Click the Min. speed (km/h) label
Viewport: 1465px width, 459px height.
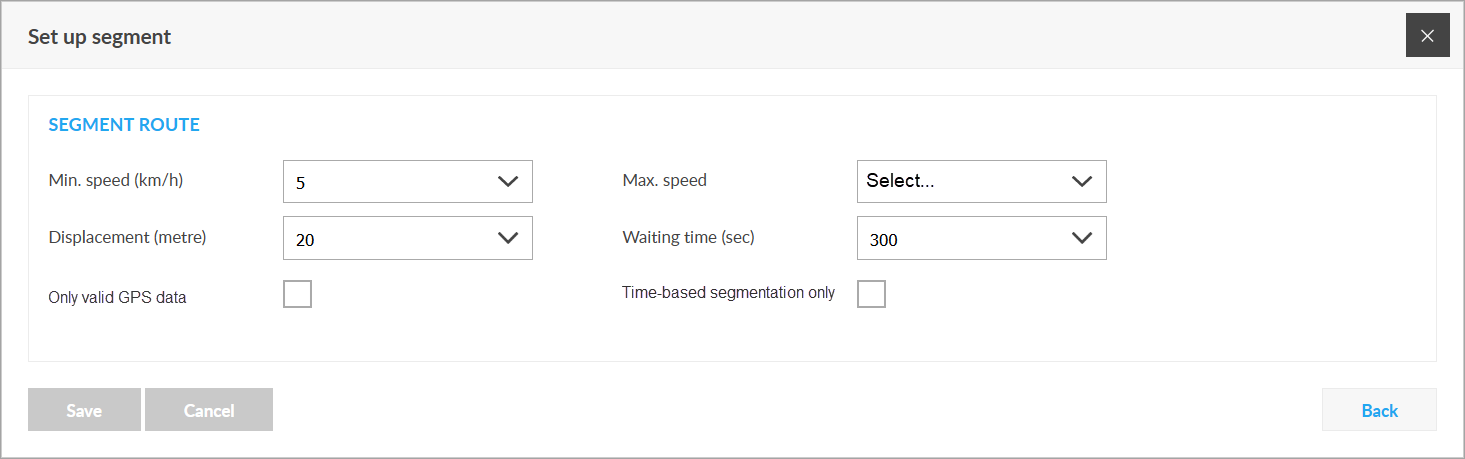[116, 181]
